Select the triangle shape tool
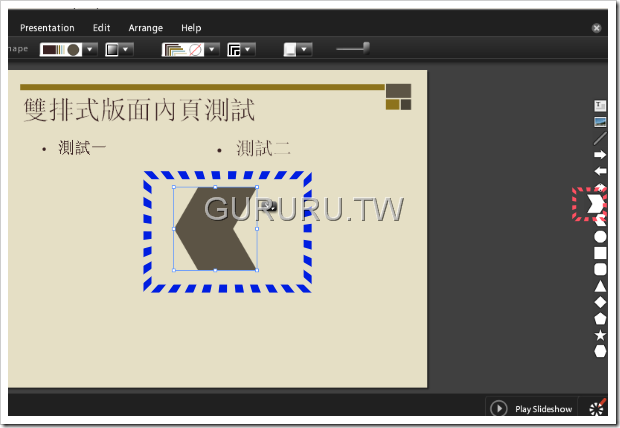 point(600,286)
